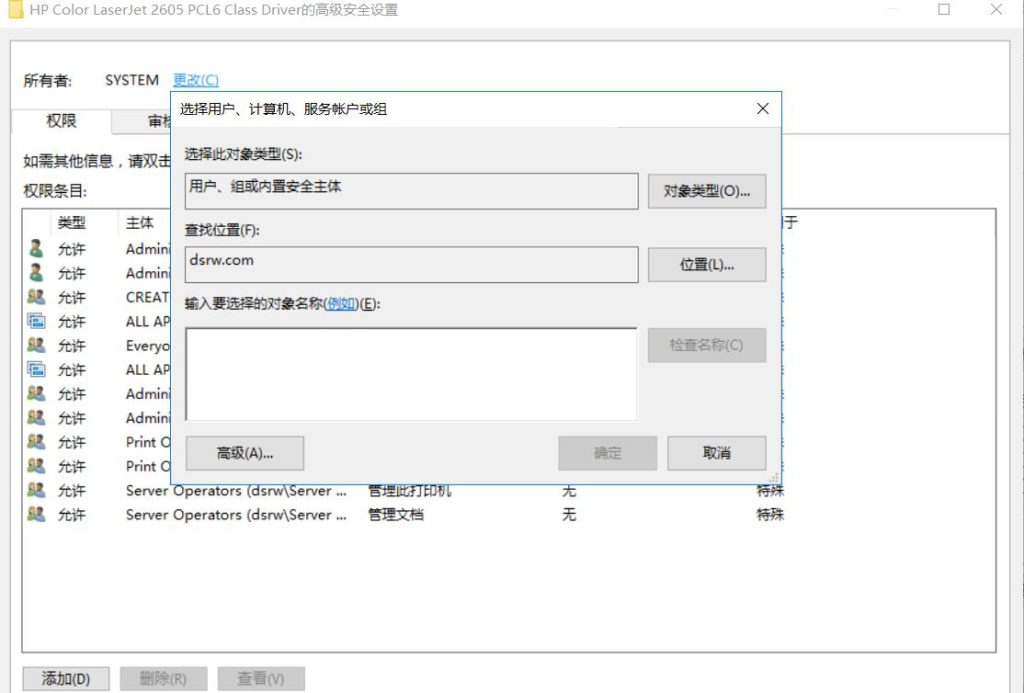Click 允许 in the CREAT row

pos(72,297)
